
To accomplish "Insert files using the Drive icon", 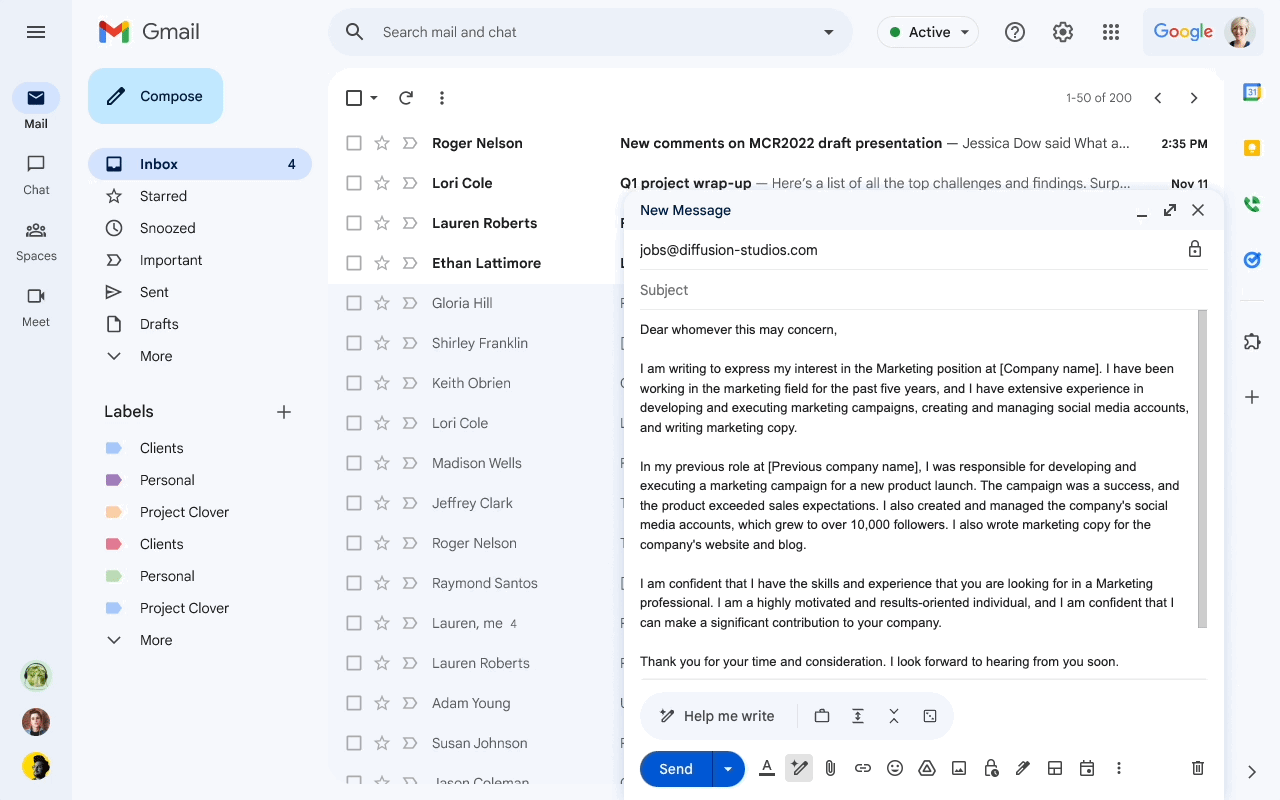I will pyautogui.click(x=927, y=768).
